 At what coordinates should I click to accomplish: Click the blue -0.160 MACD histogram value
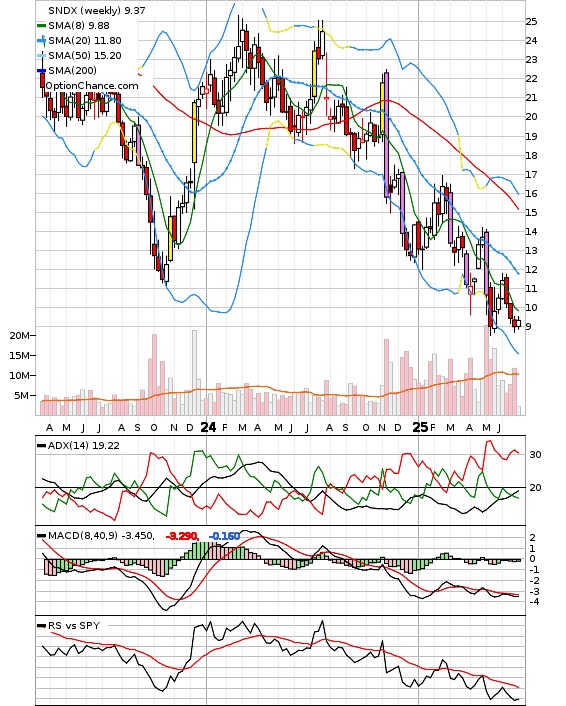pyautogui.click(x=224, y=536)
